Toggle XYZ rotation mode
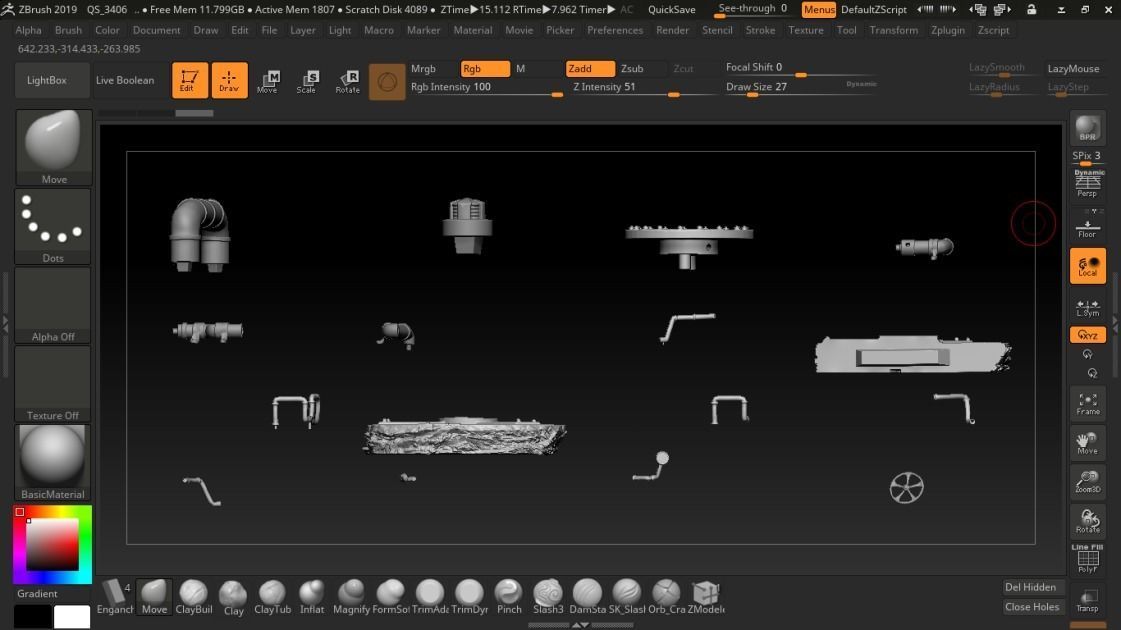Image resolution: width=1121 pixels, height=630 pixels. click(1087, 335)
